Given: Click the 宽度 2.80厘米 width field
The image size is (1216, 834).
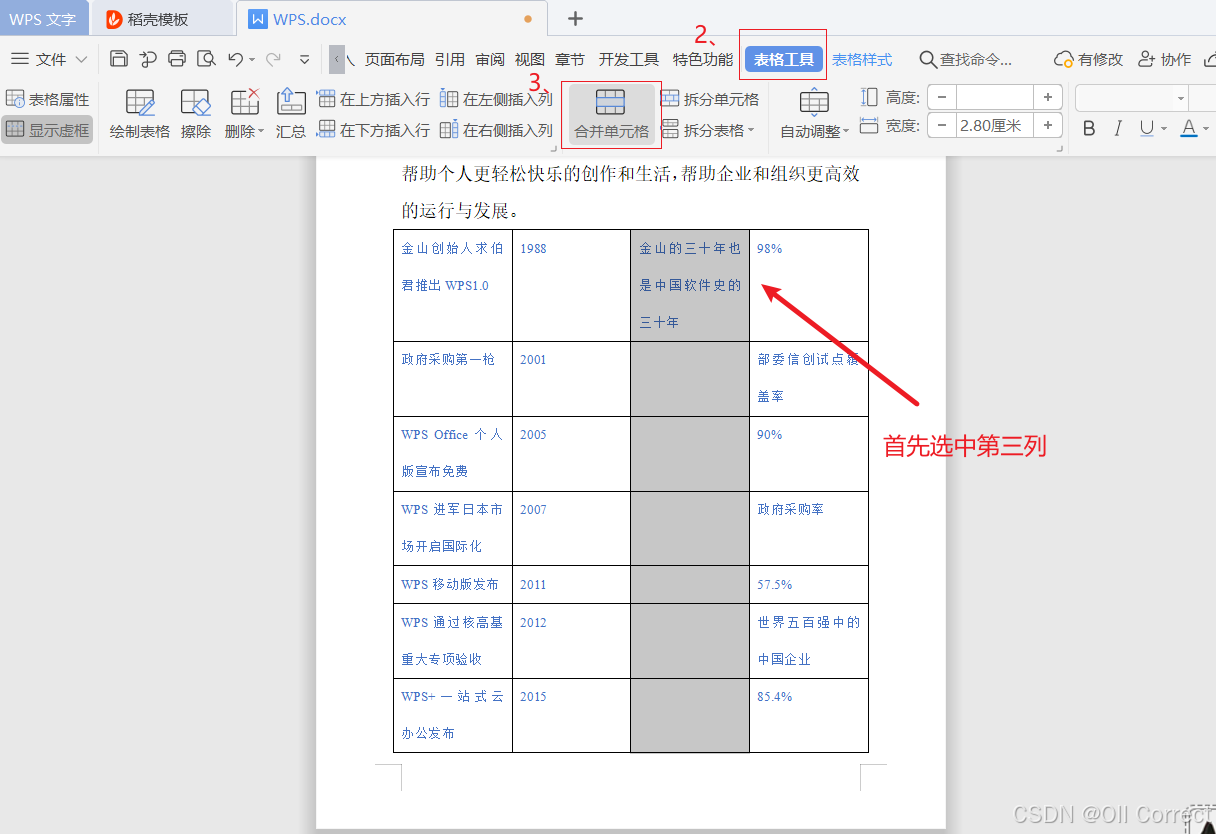Looking at the screenshot, I should coord(994,125).
